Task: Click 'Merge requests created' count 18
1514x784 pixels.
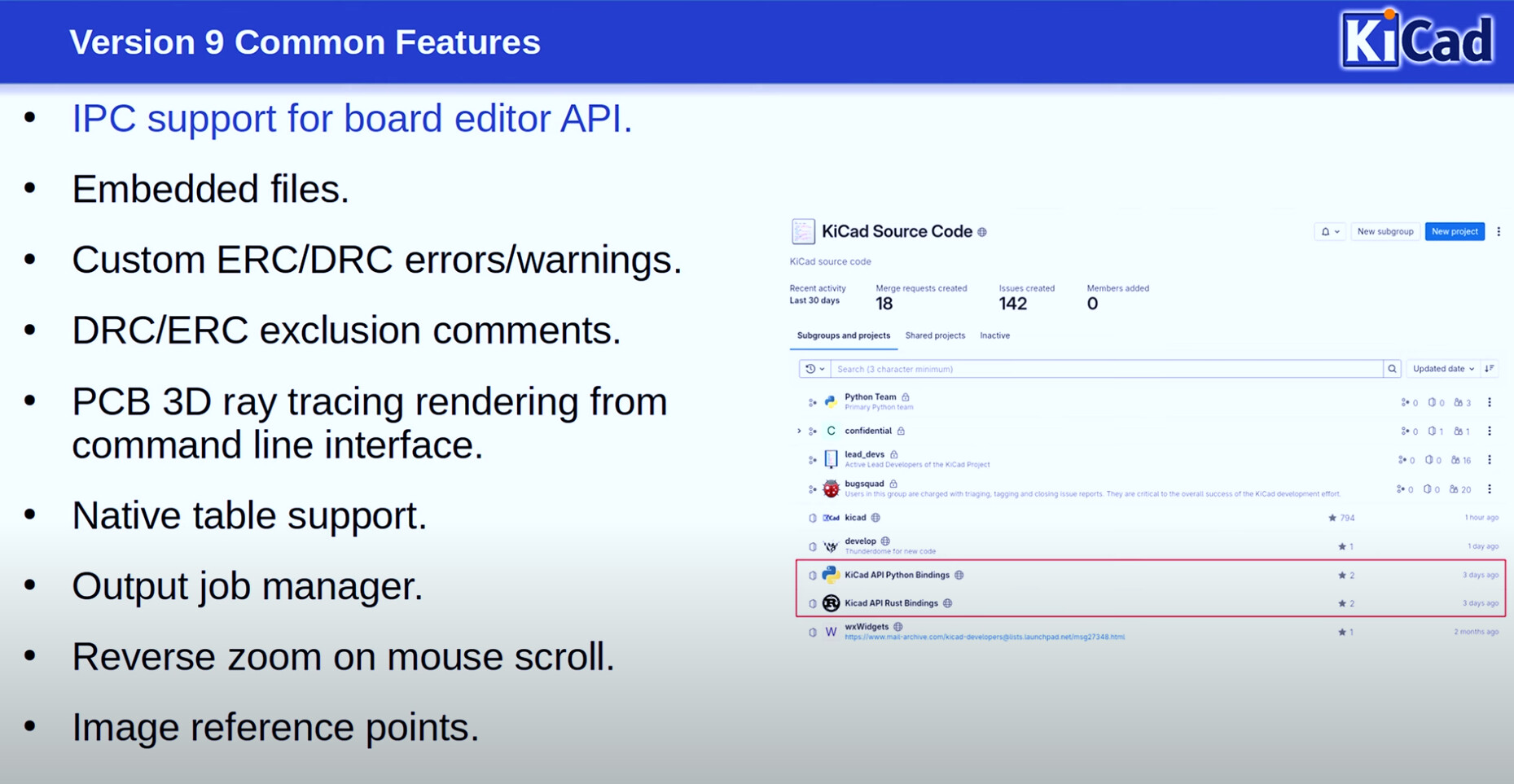Action: pyautogui.click(x=884, y=304)
